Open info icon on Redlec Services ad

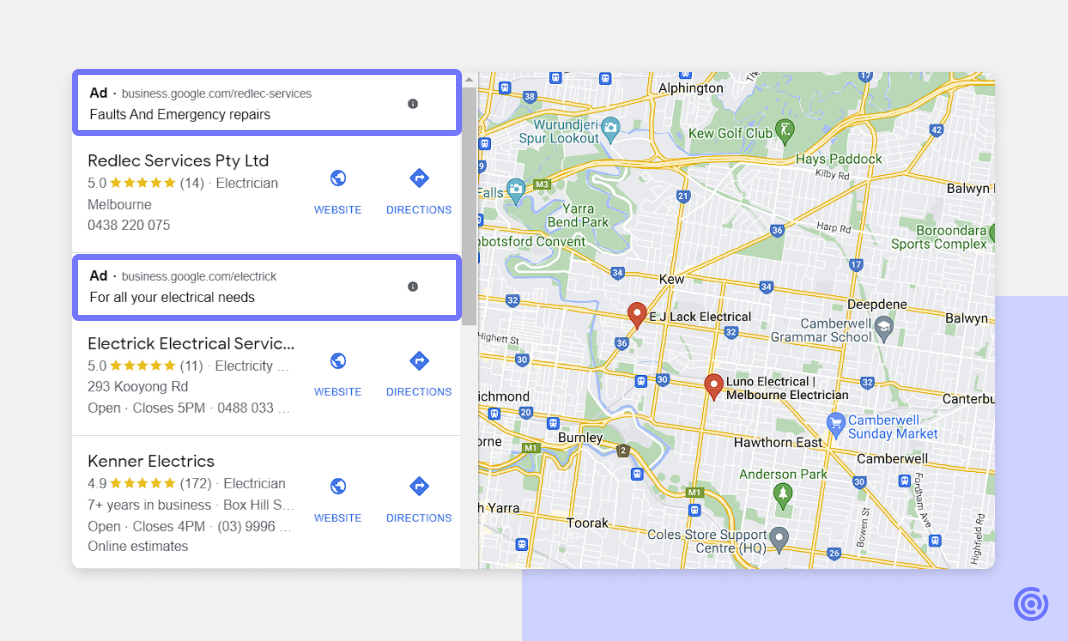coord(413,104)
